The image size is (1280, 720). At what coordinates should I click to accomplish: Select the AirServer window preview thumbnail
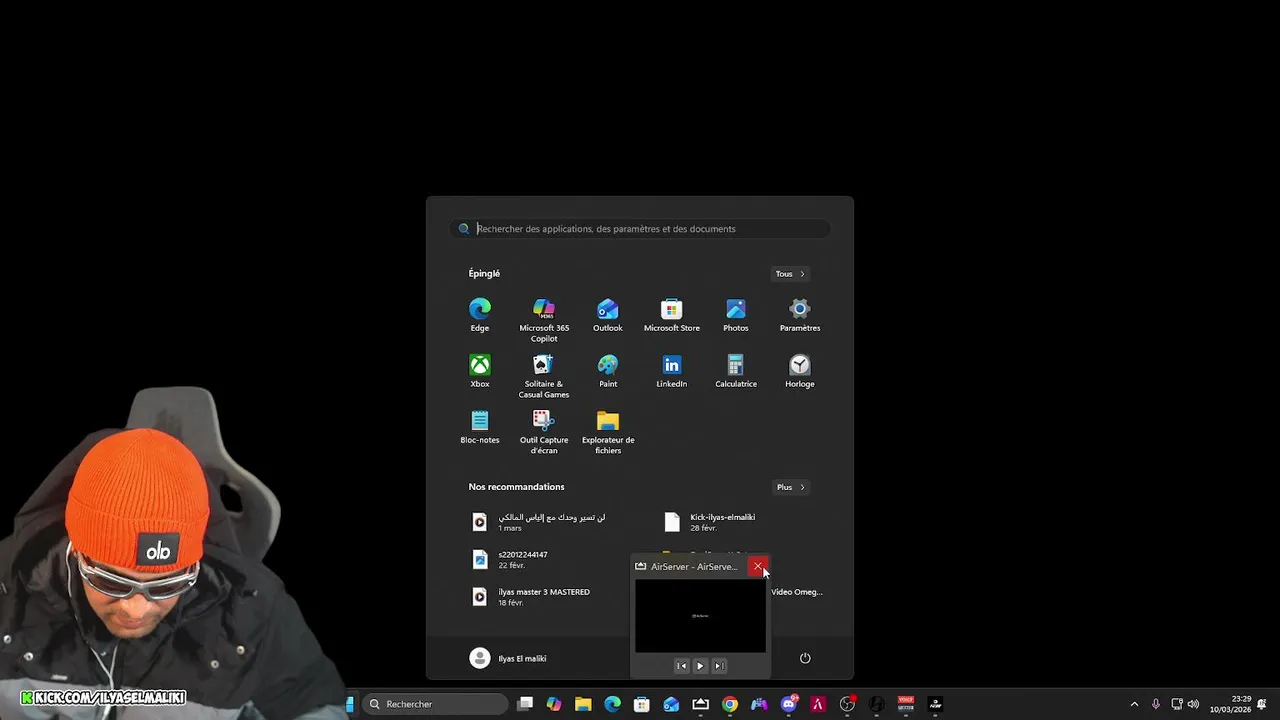pos(700,616)
